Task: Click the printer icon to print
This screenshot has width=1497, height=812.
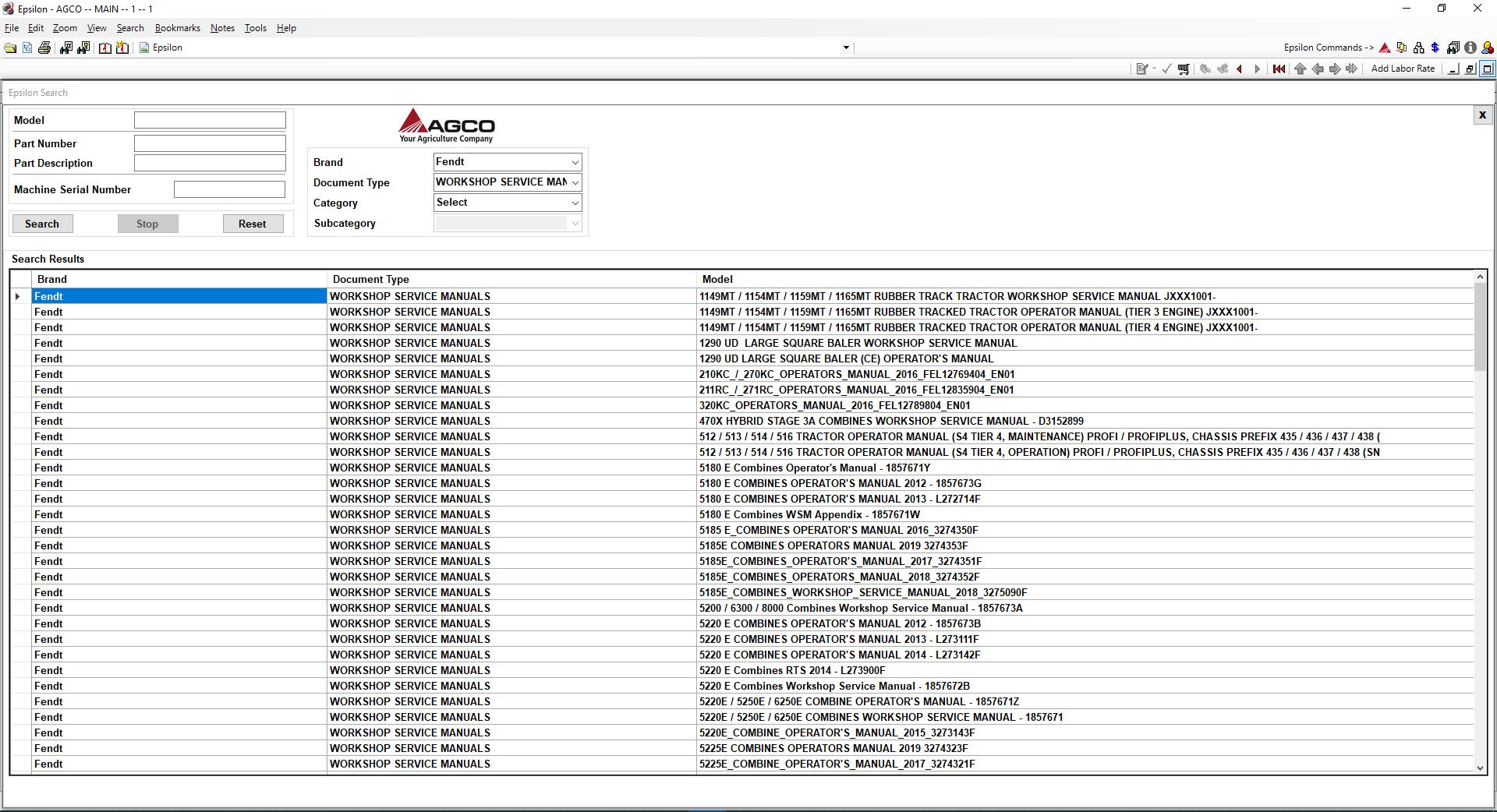Action: click(x=44, y=48)
